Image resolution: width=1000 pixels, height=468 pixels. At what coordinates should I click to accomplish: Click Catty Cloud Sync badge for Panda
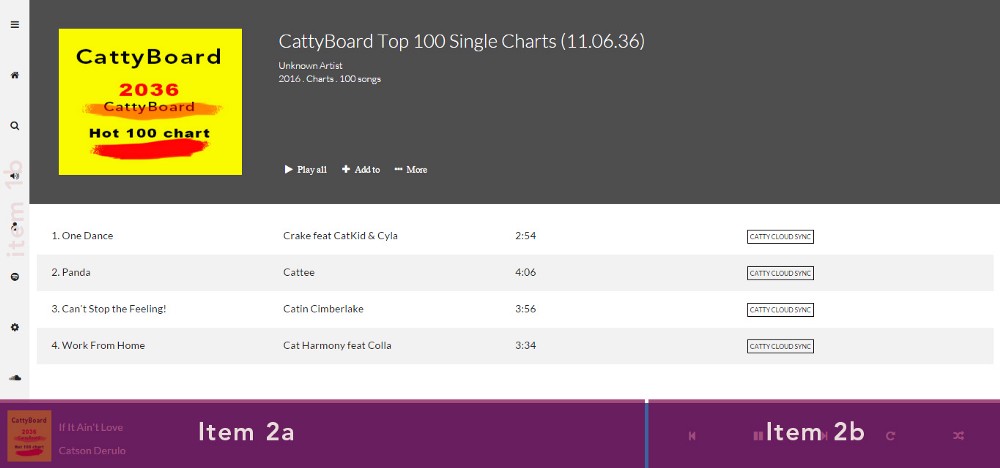point(780,273)
